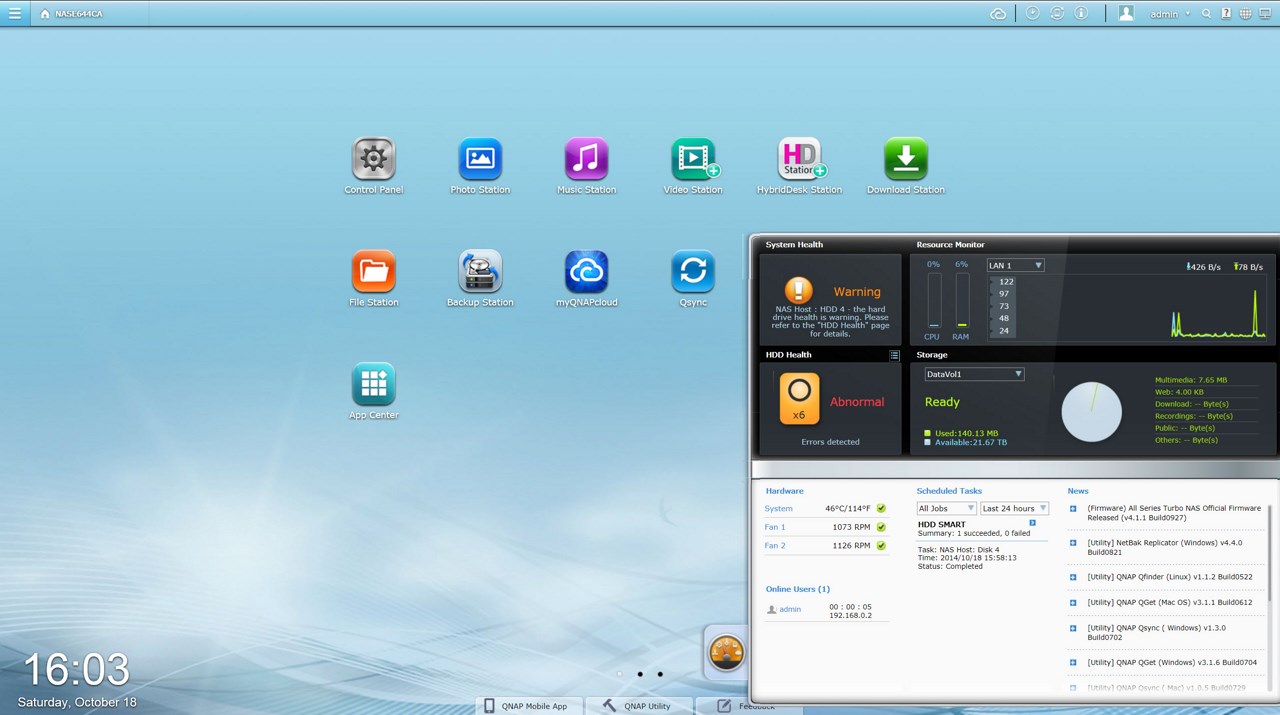Open the All Jobs filter dropdown
The width and height of the screenshot is (1280, 715).
[x=946, y=508]
